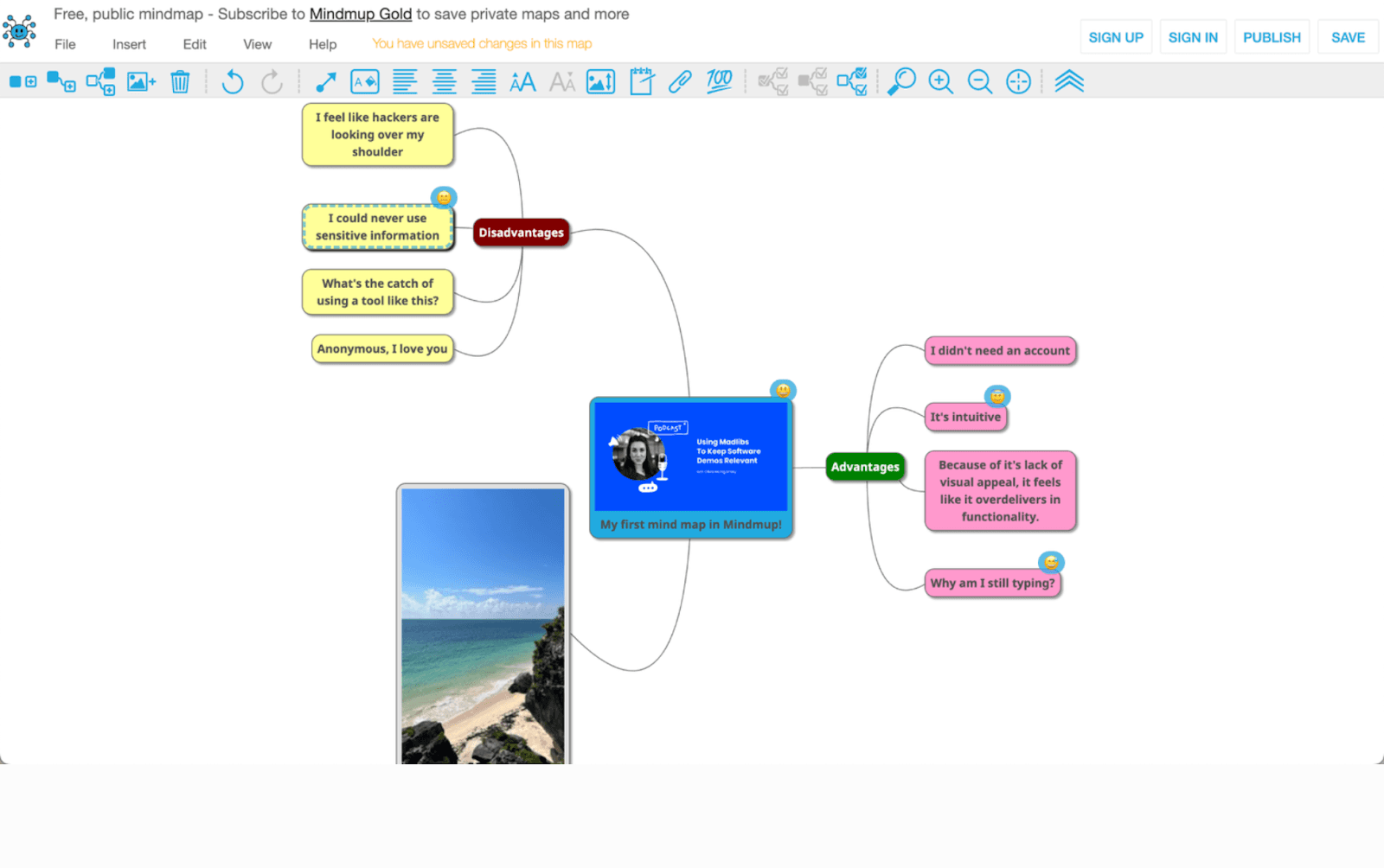The width and height of the screenshot is (1384, 868).
Task: Click the SAVE button
Action: pos(1348,37)
